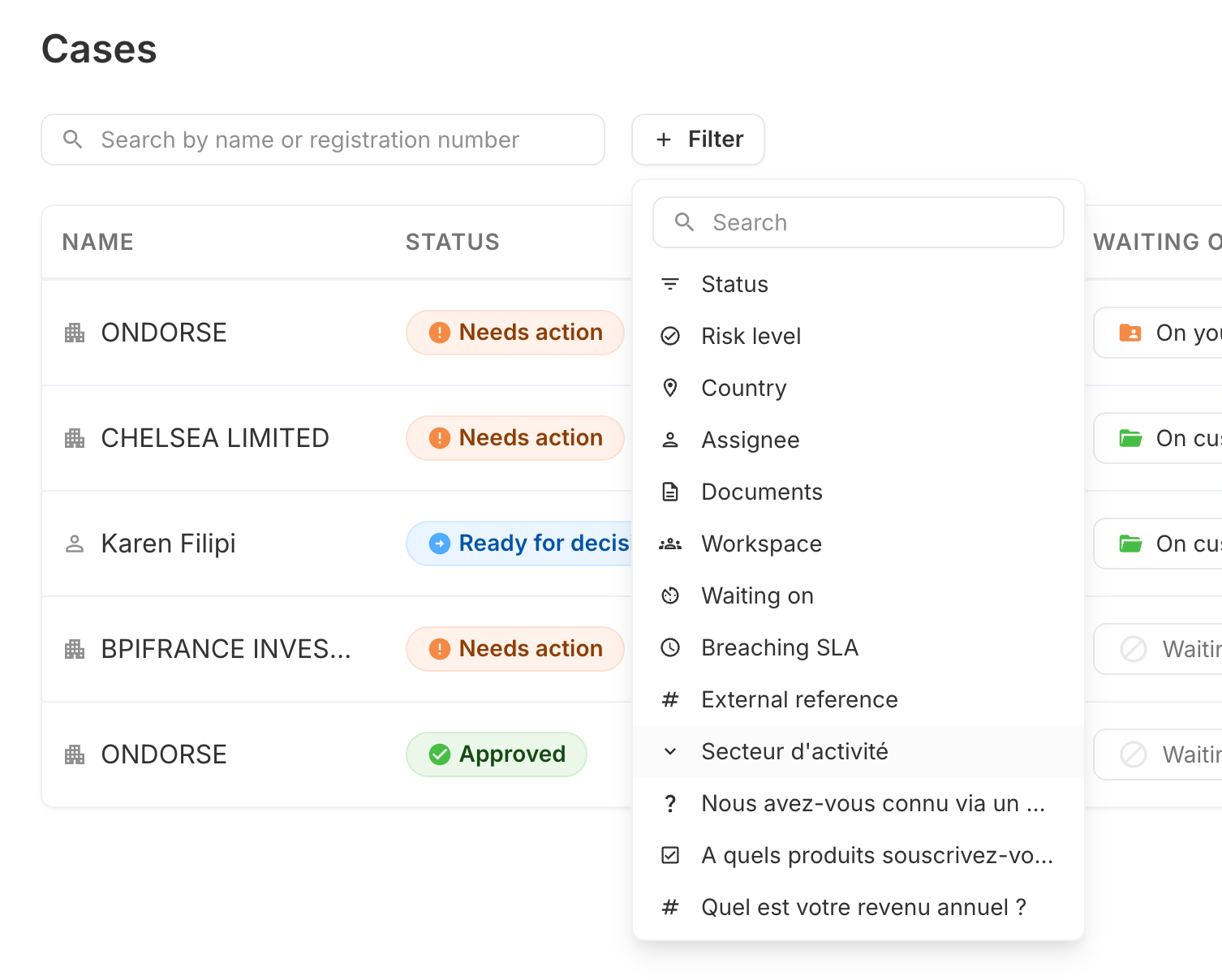Select the Status filter option
Screen dimensions: 1222x980
734,284
